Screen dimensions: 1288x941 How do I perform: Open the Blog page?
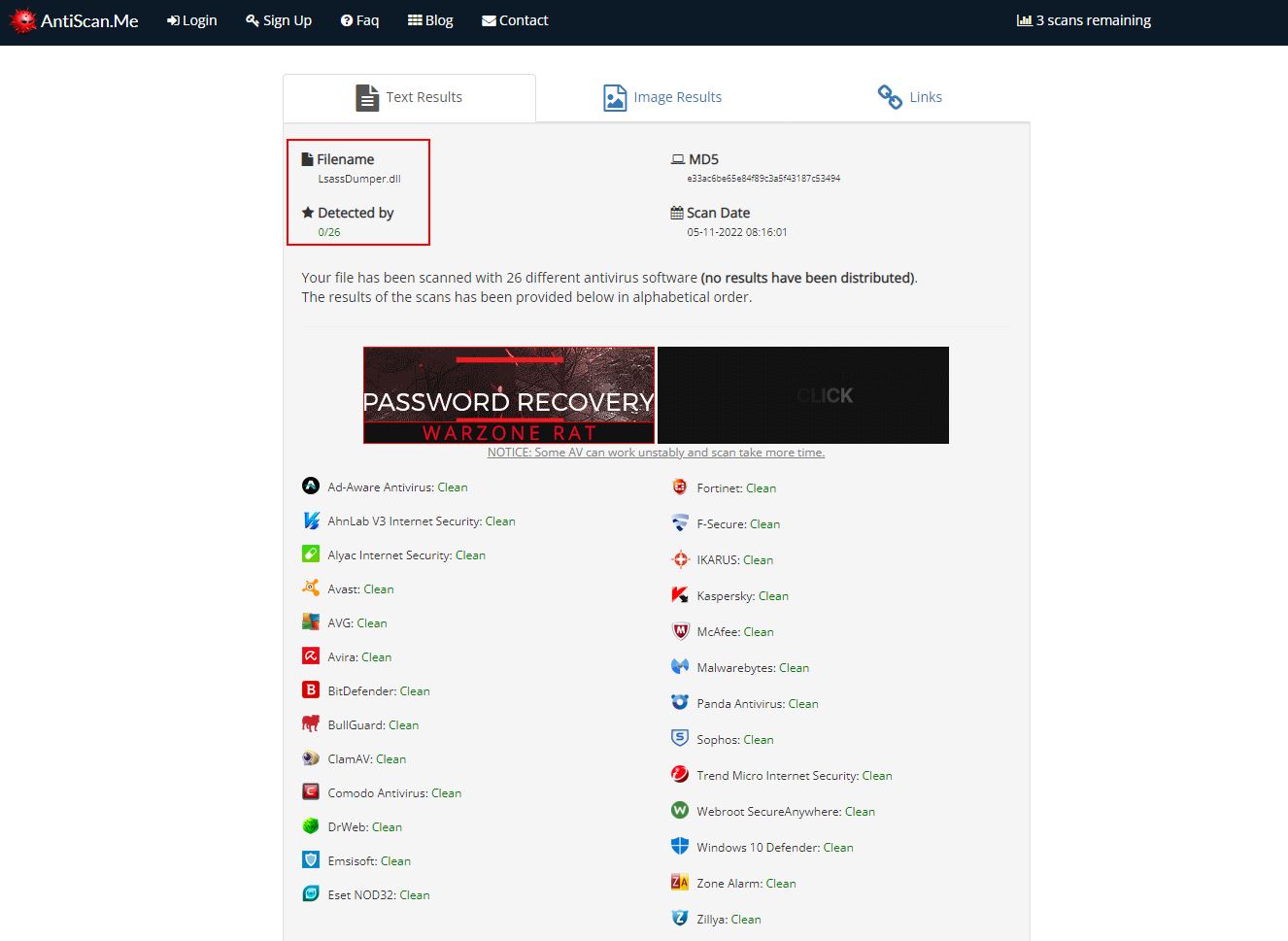[430, 20]
